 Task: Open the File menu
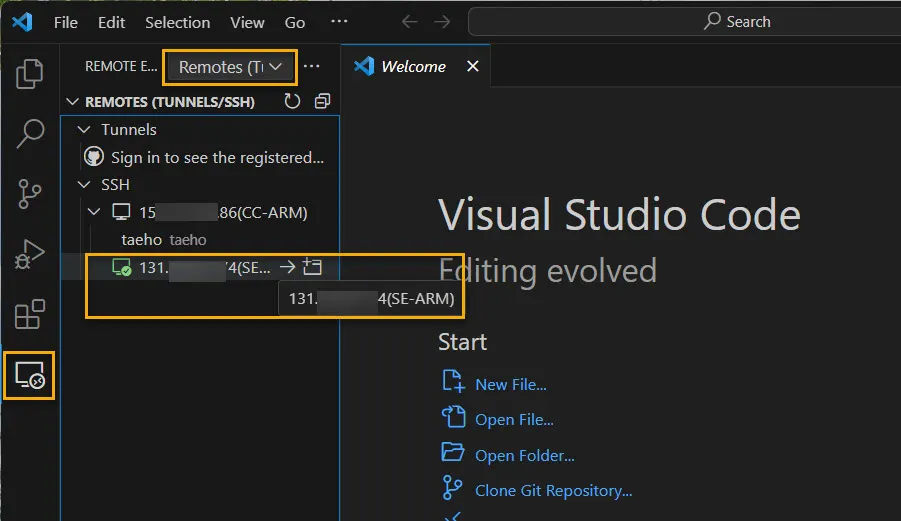(x=66, y=22)
